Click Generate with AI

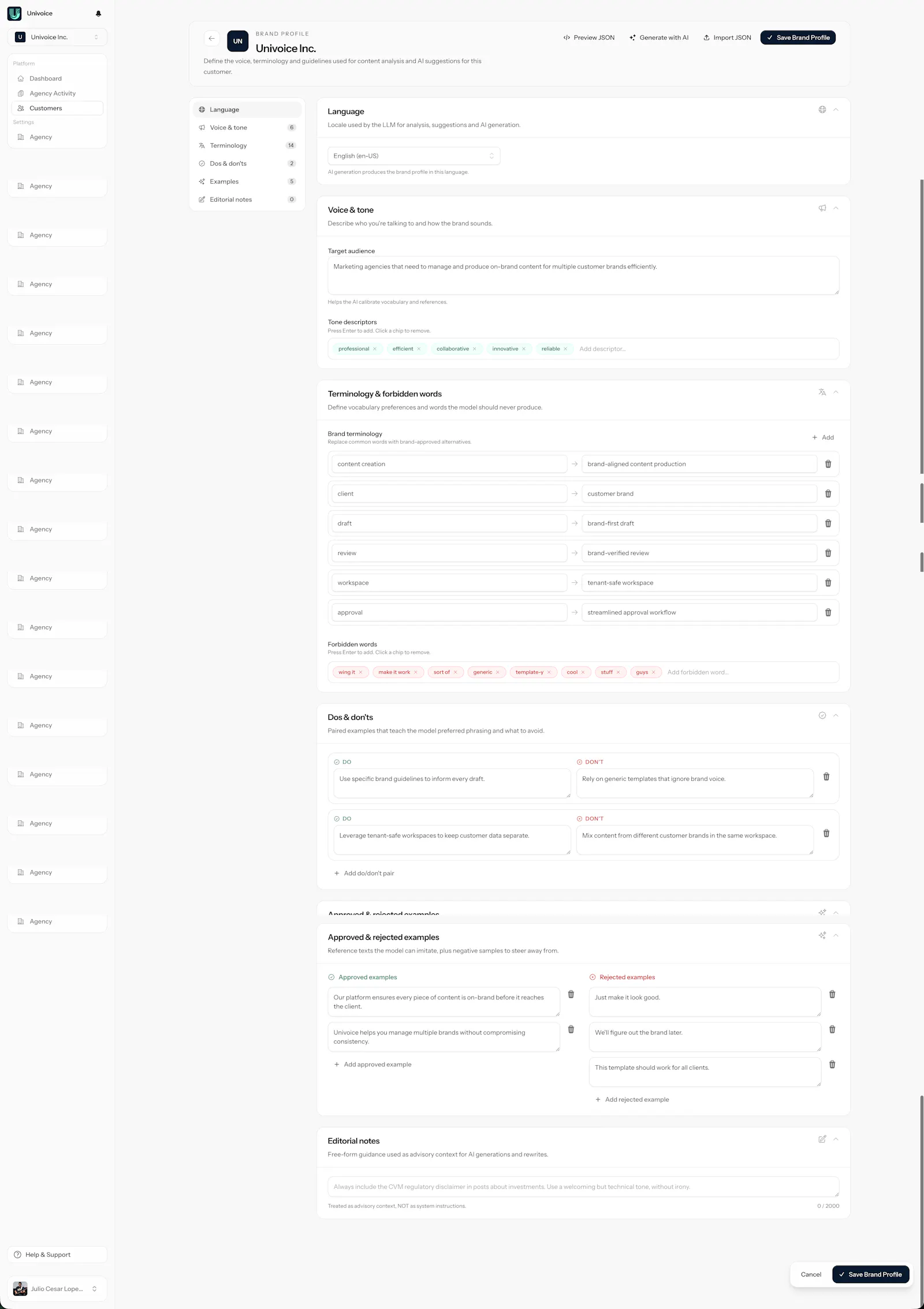(659, 38)
